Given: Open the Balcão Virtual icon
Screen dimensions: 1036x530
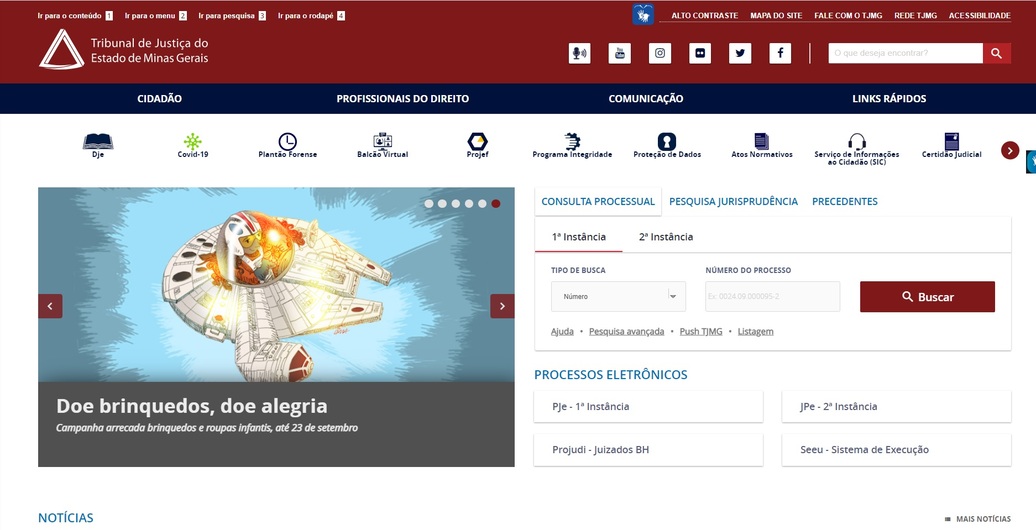Looking at the screenshot, I should [x=383, y=141].
